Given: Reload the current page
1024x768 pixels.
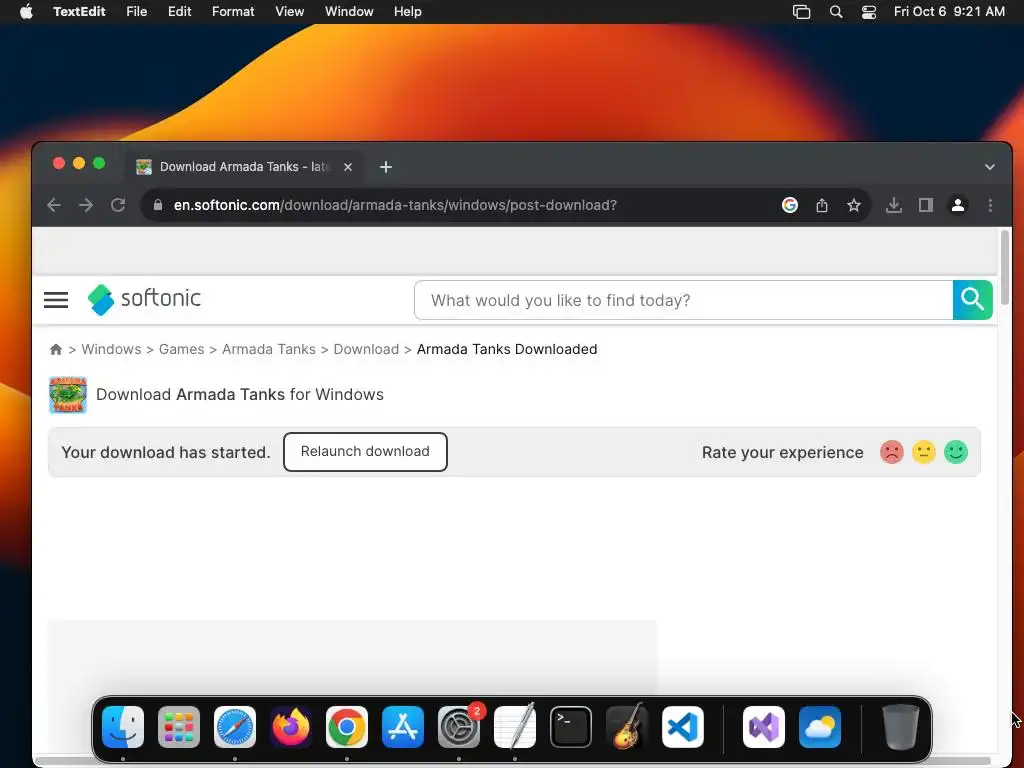Looking at the screenshot, I should 118,205.
